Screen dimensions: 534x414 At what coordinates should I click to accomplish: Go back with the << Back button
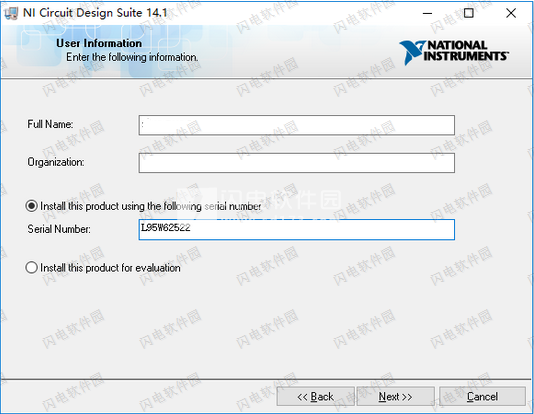pyautogui.click(x=315, y=396)
